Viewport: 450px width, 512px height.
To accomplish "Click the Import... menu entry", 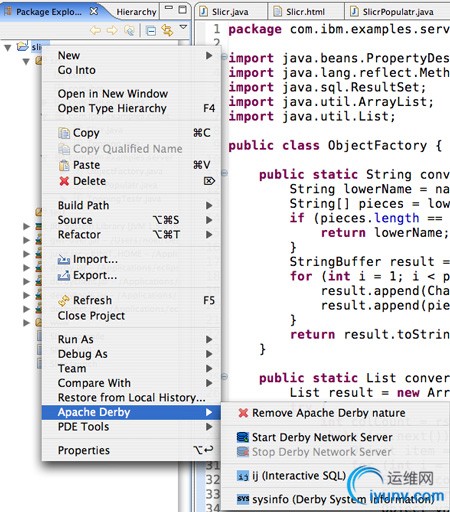I will [131, 259].
